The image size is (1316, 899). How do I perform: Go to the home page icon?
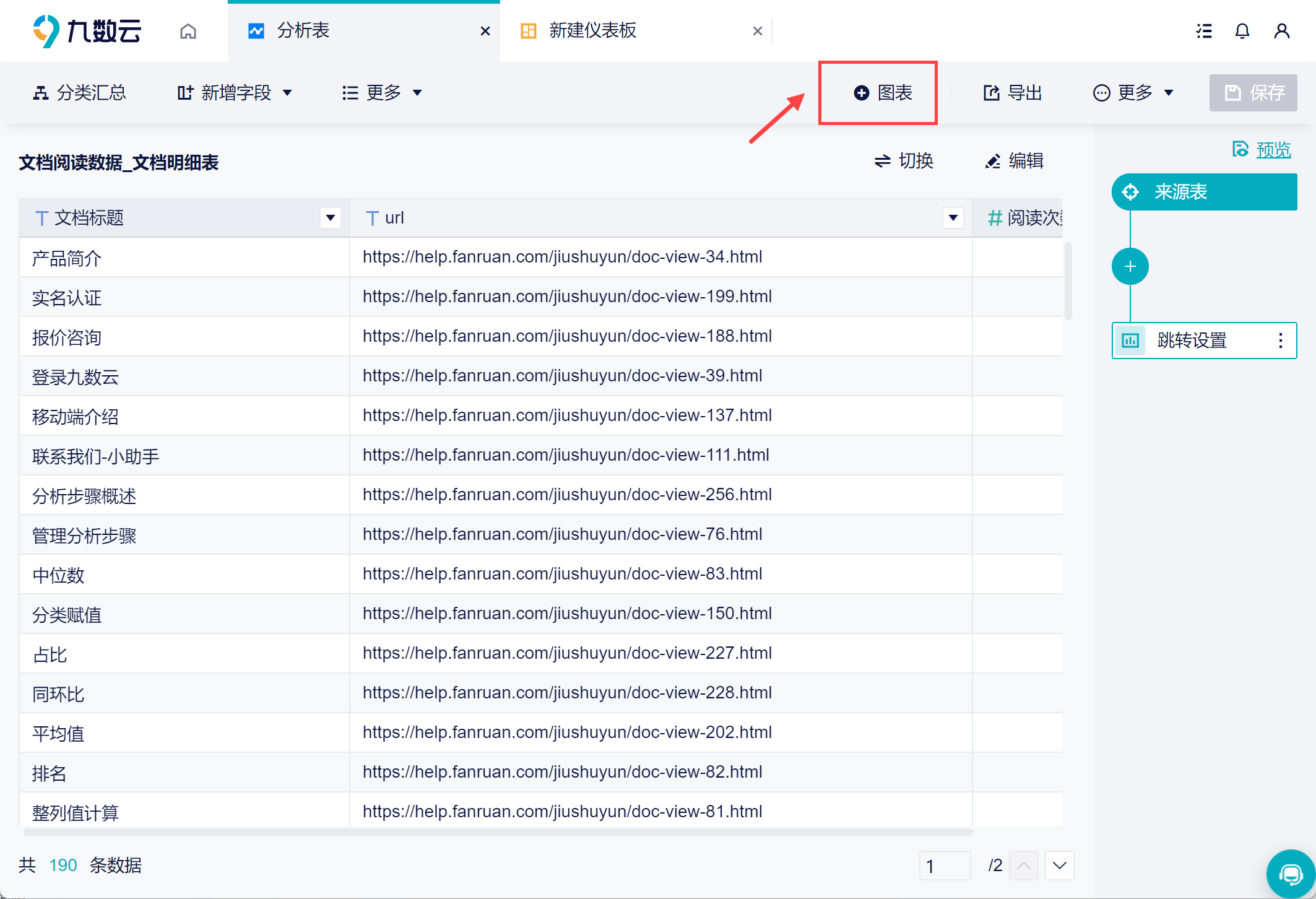tap(188, 31)
